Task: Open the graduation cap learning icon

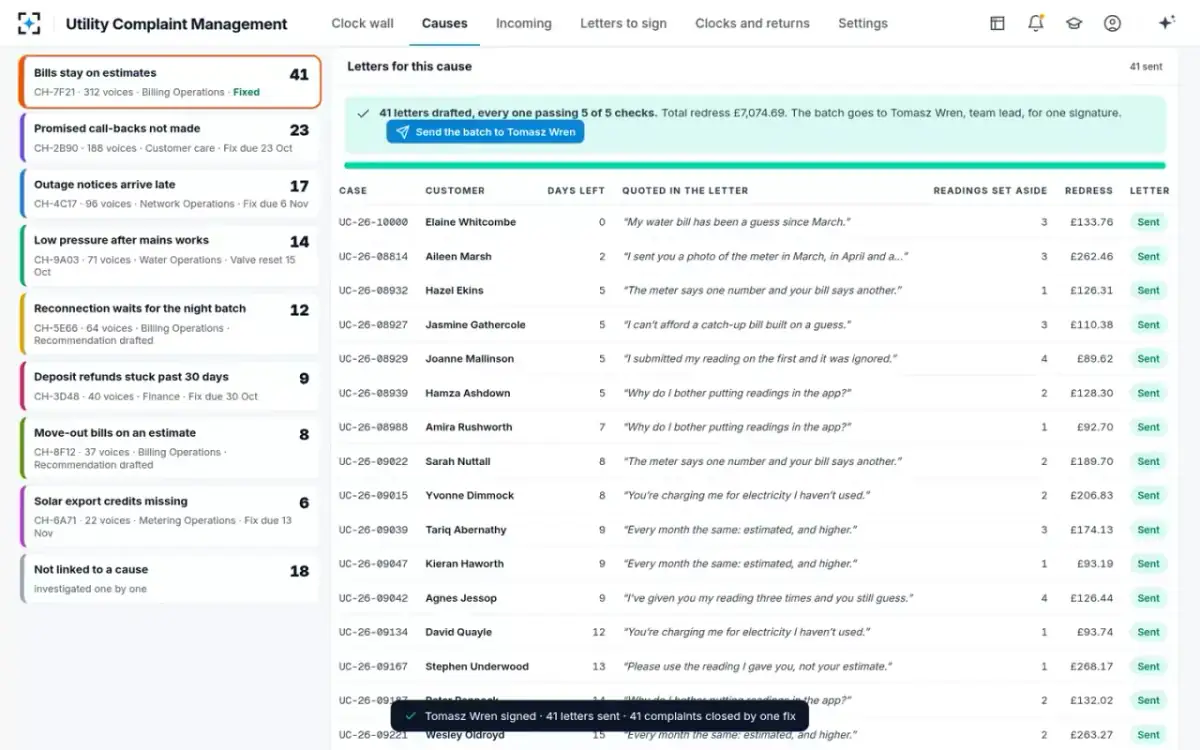Action: (1074, 23)
